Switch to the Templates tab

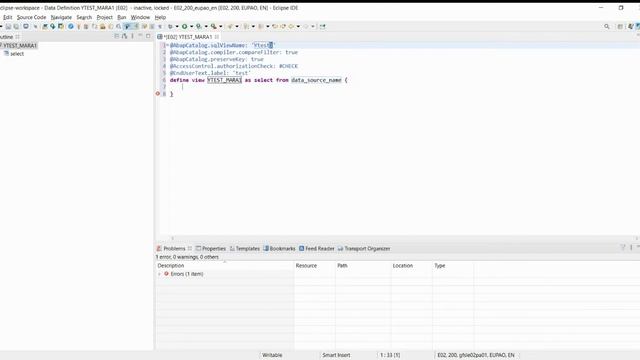[x=244, y=248]
